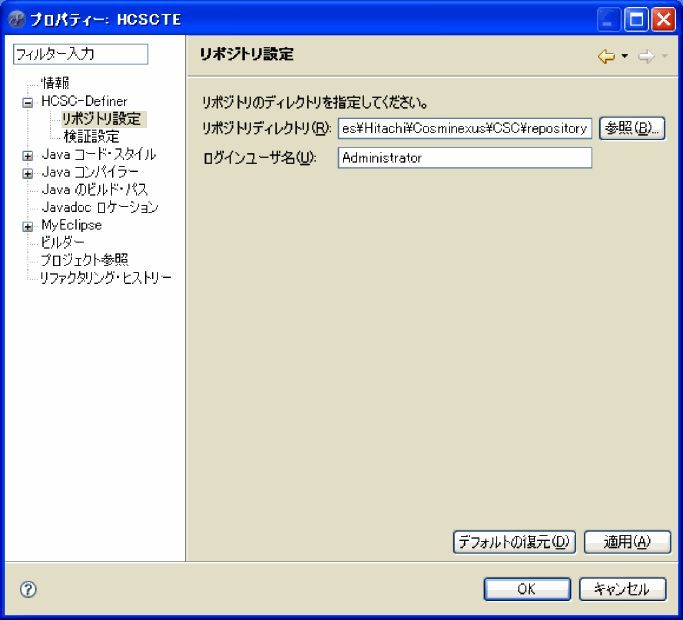Confirm with the OK button
This screenshot has height=620, width=683.
click(x=527, y=590)
